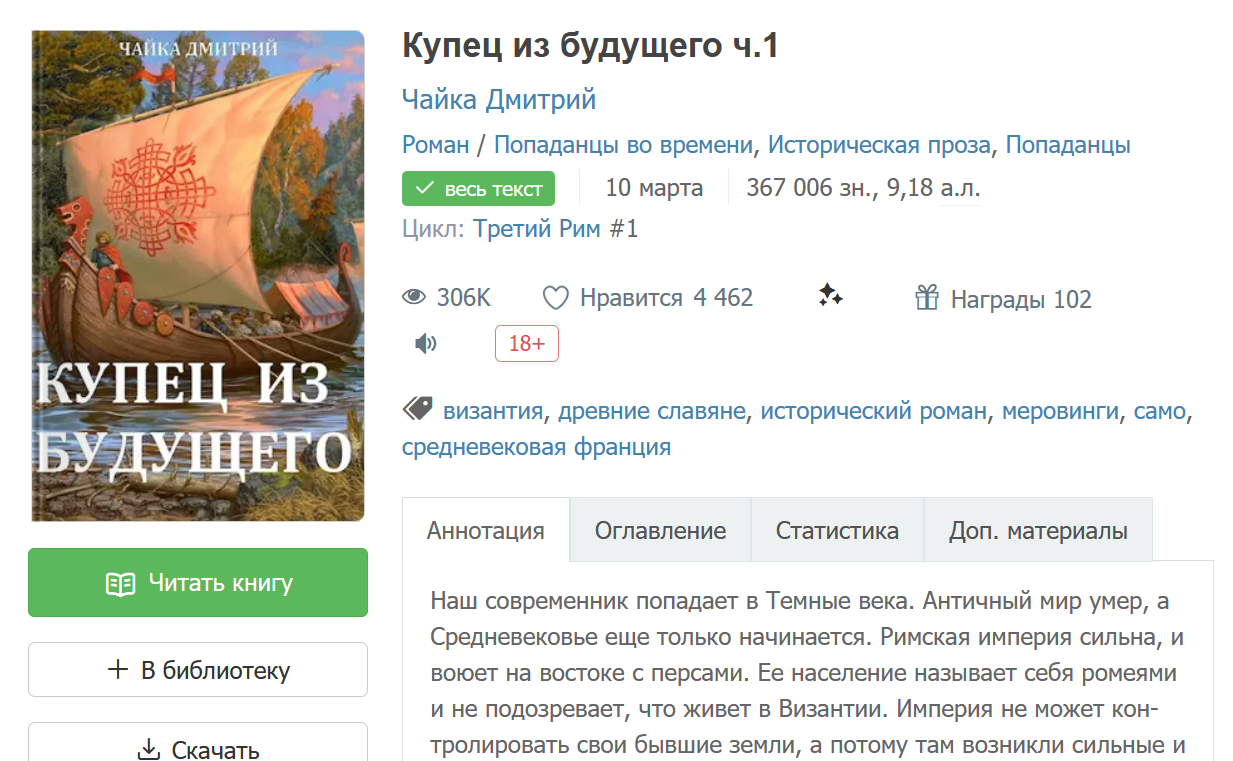The height and width of the screenshot is (761, 1233).
Task: Click the весь текст status badge
Action: point(478,188)
